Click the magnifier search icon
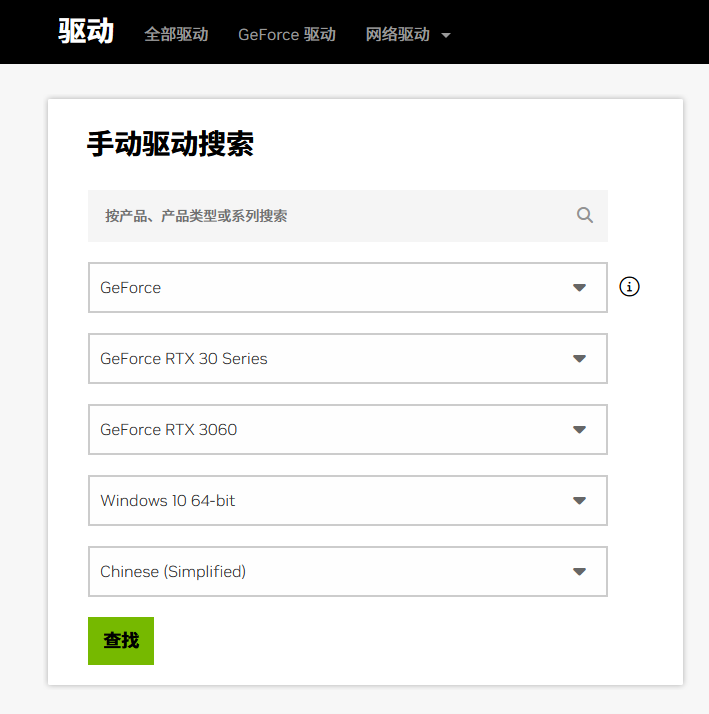709x714 pixels. (585, 215)
